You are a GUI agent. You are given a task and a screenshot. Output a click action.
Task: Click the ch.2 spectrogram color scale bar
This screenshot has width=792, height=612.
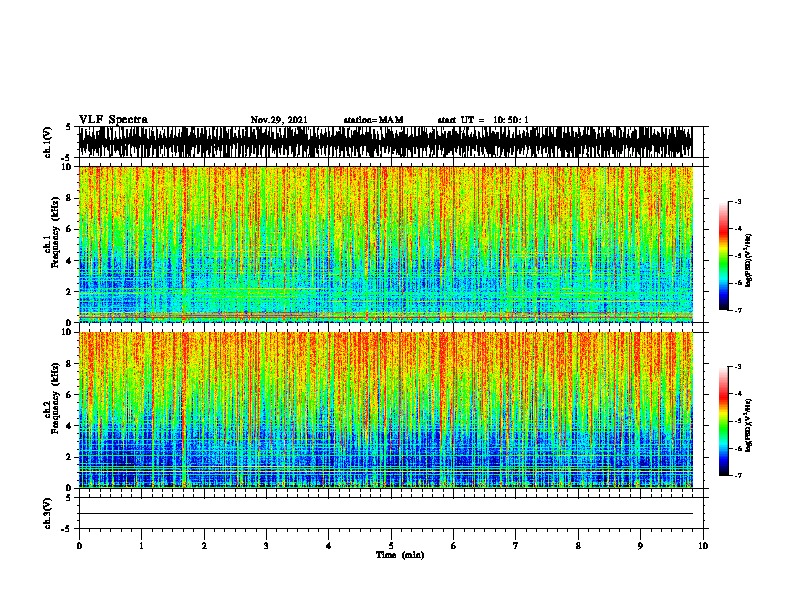point(723,421)
